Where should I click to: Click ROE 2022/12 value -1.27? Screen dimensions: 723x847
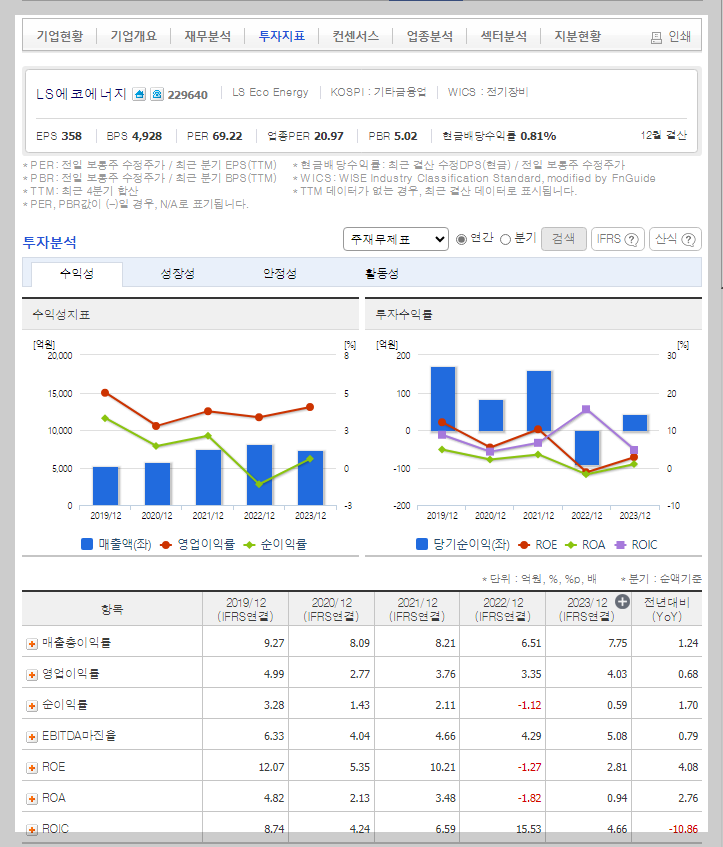click(x=530, y=768)
